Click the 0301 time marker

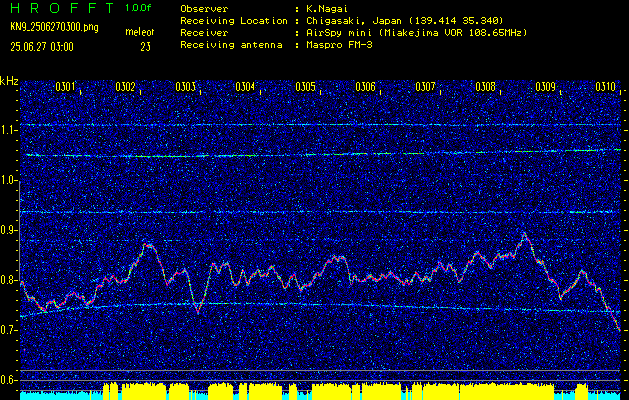point(65,86)
